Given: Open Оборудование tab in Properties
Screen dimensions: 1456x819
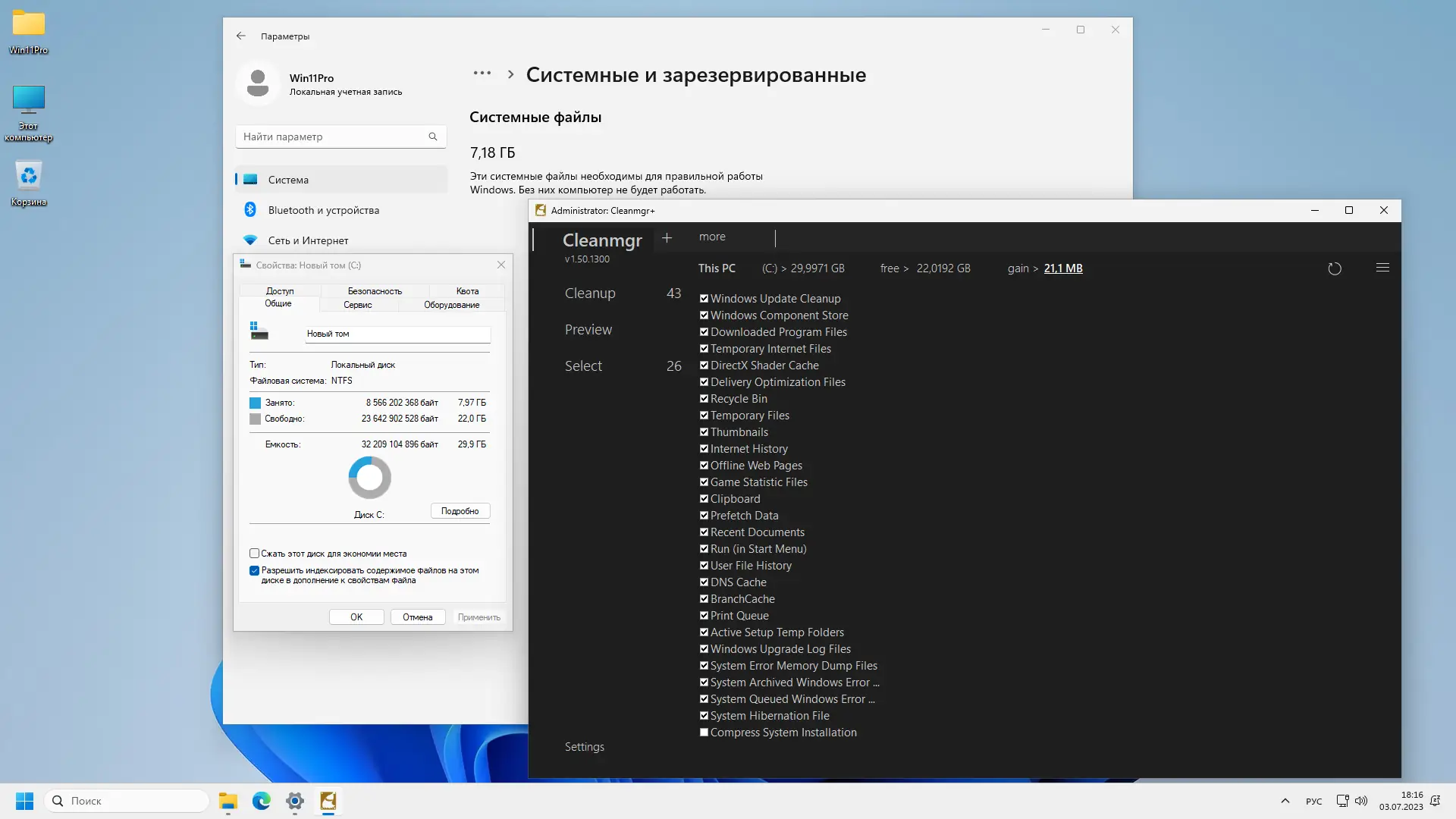Looking at the screenshot, I should coord(451,305).
